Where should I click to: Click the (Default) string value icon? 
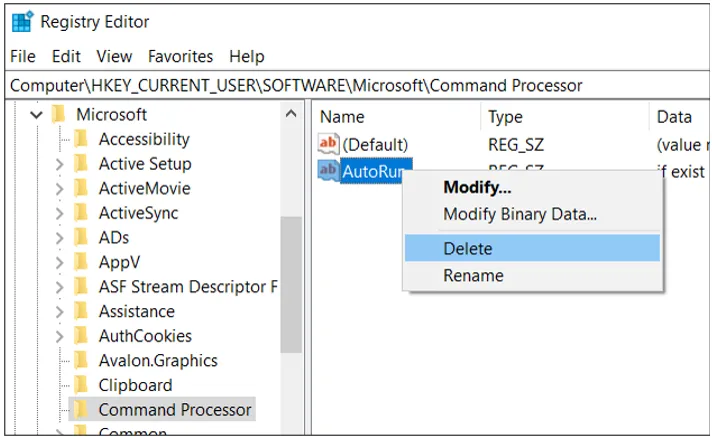(x=329, y=145)
